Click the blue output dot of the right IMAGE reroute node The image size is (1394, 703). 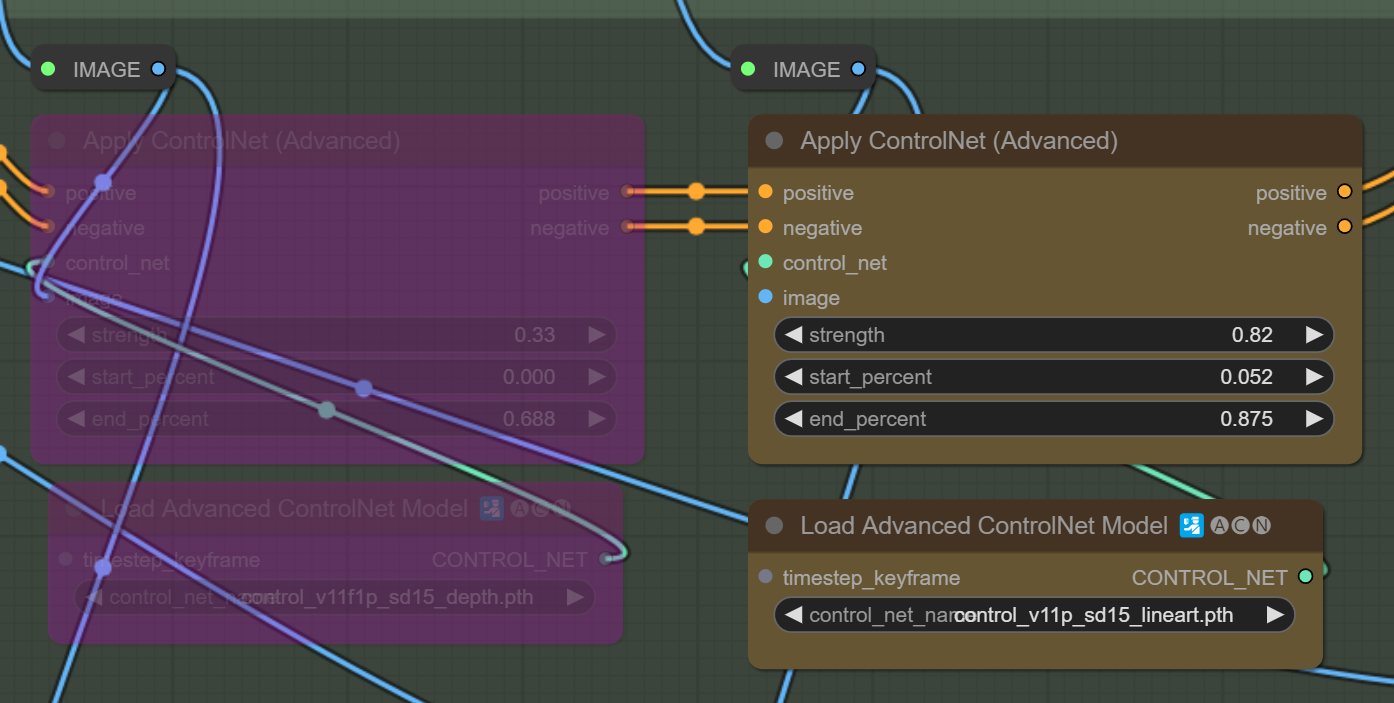(x=857, y=69)
